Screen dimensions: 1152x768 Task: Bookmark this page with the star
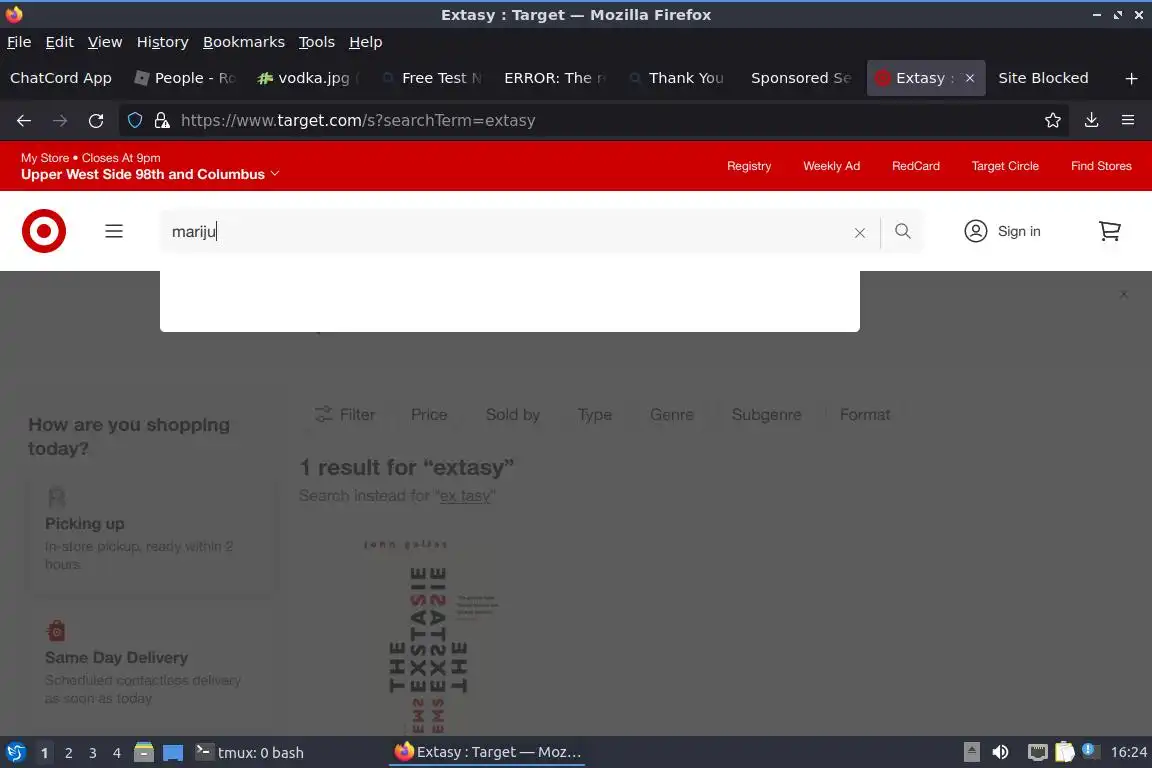[1053, 121]
